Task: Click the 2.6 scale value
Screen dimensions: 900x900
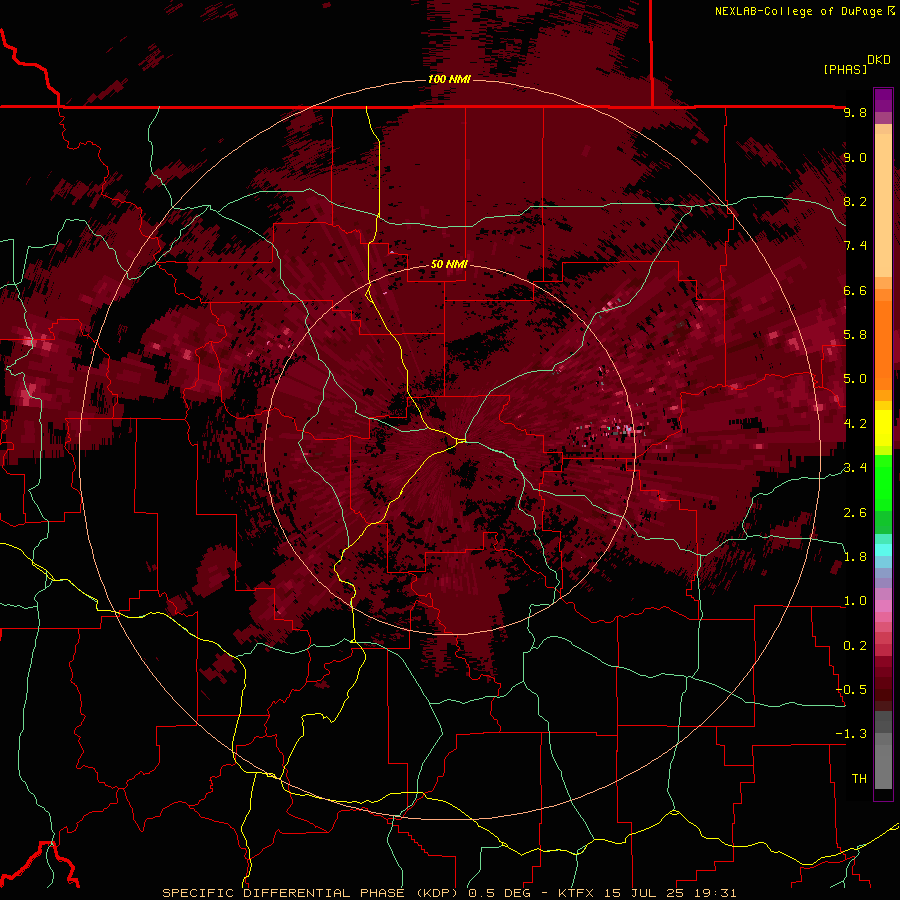Action: pyautogui.click(x=855, y=513)
